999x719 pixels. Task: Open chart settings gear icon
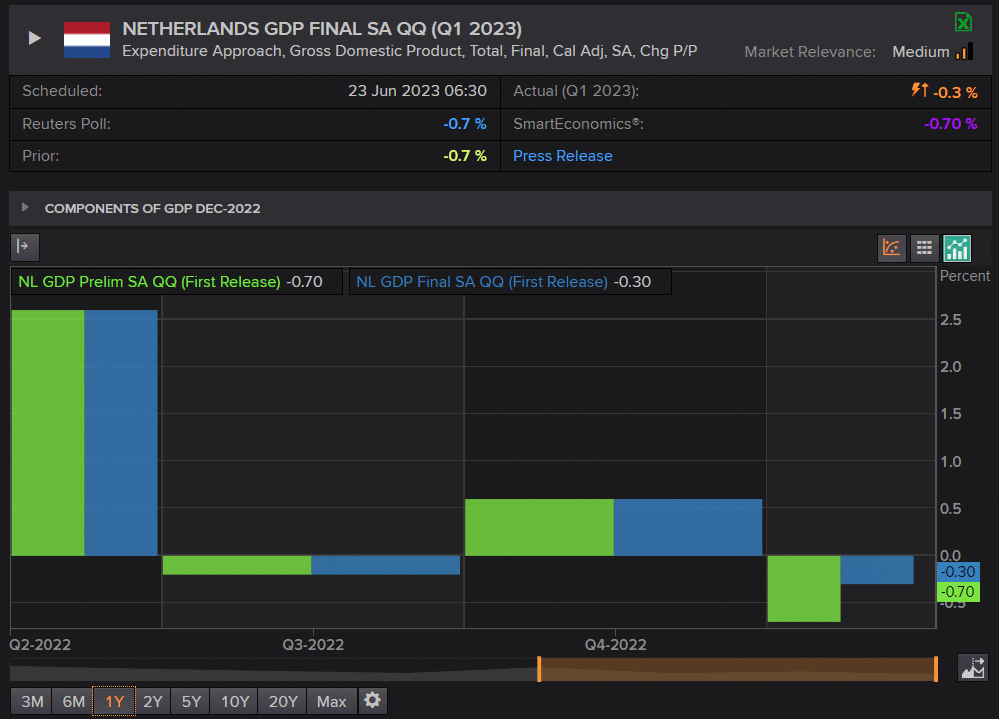[373, 701]
